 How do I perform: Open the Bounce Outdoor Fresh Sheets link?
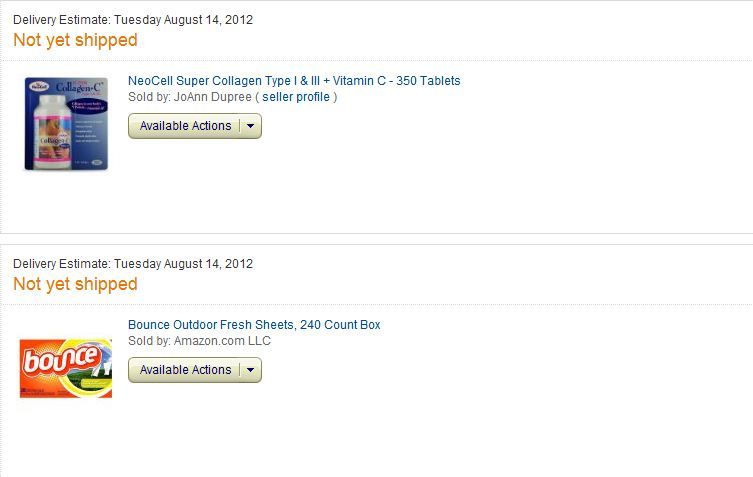pos(254,325)
